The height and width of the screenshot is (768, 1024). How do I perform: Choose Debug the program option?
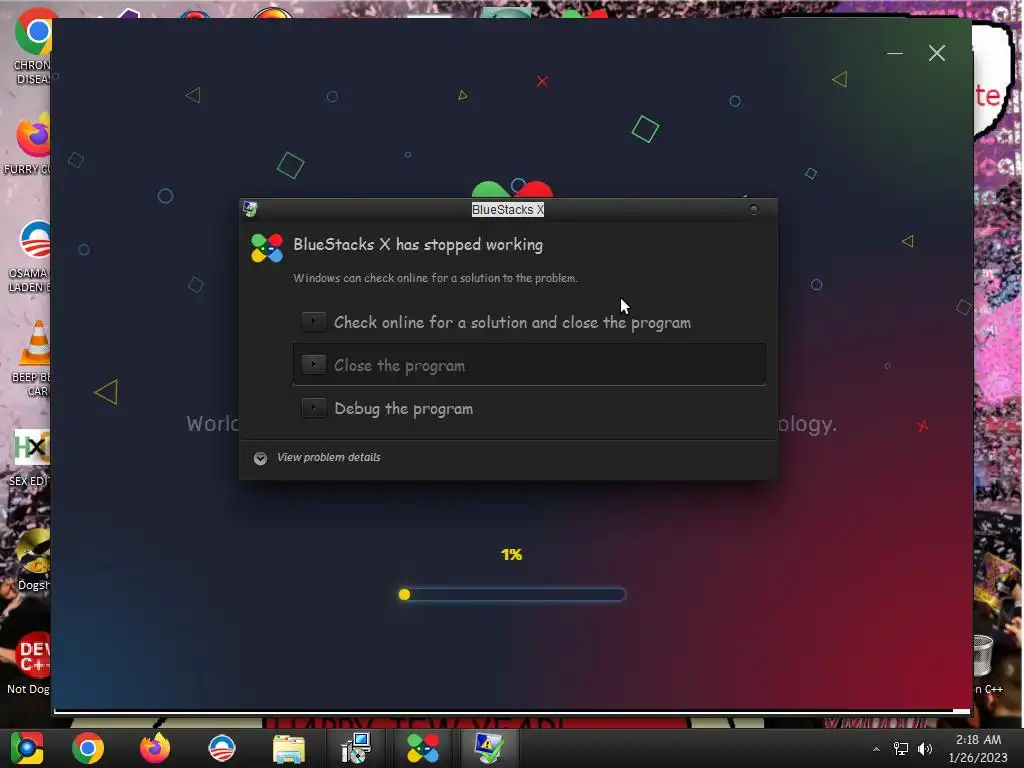529,409
